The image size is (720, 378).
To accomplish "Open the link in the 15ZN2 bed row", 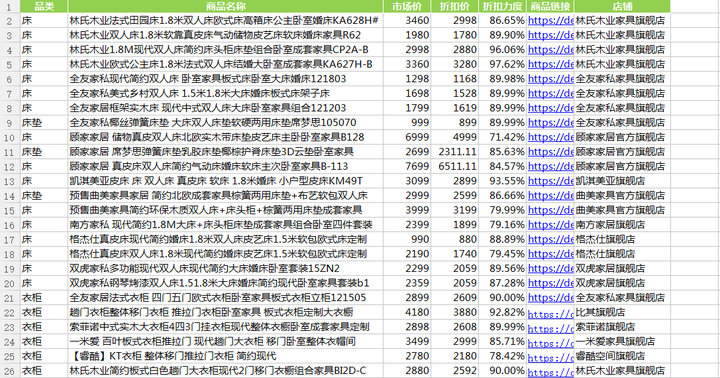I will pyautogui.click(x=550, y=269).
